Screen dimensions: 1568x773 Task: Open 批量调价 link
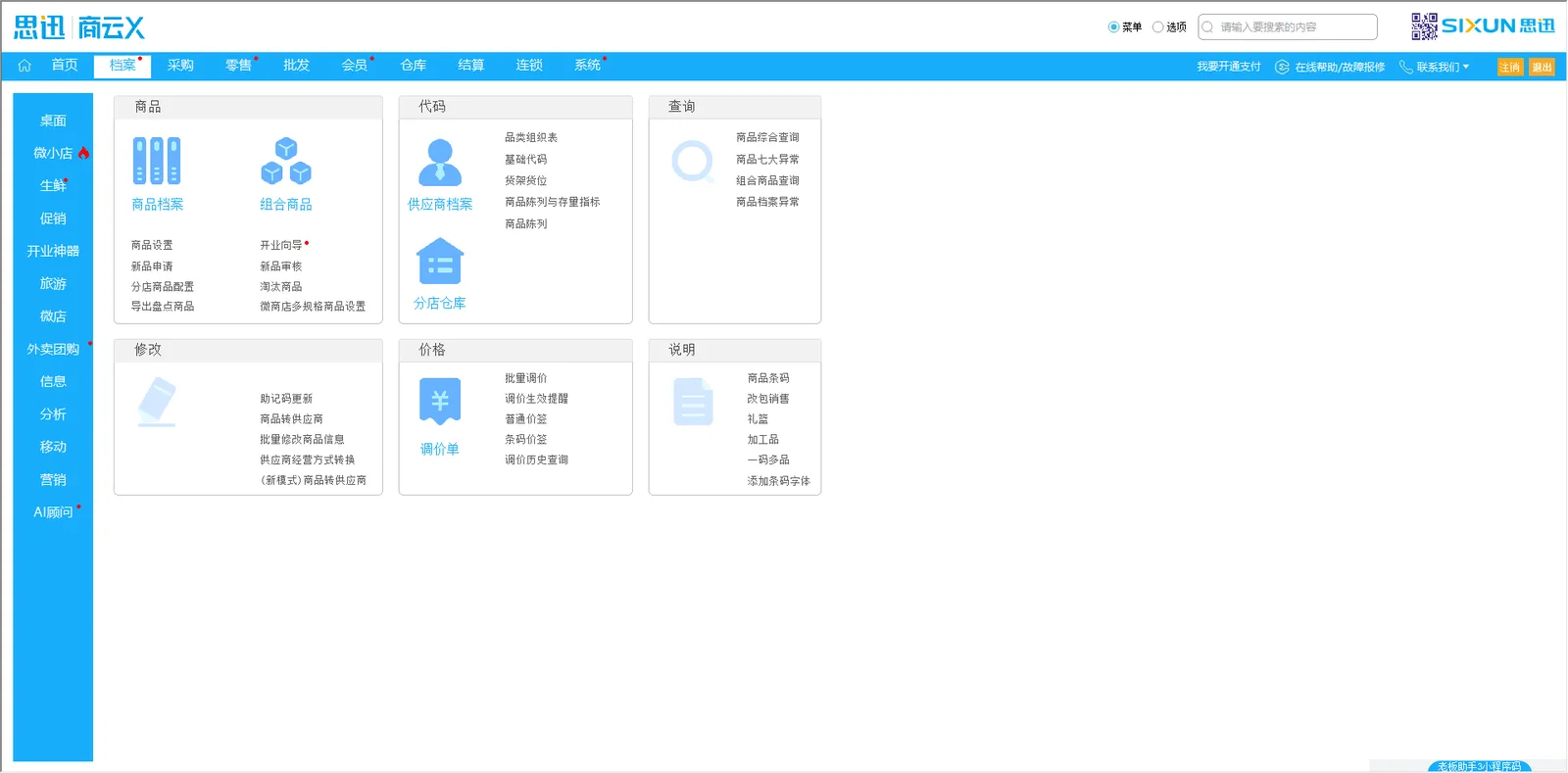pos(526,378)
